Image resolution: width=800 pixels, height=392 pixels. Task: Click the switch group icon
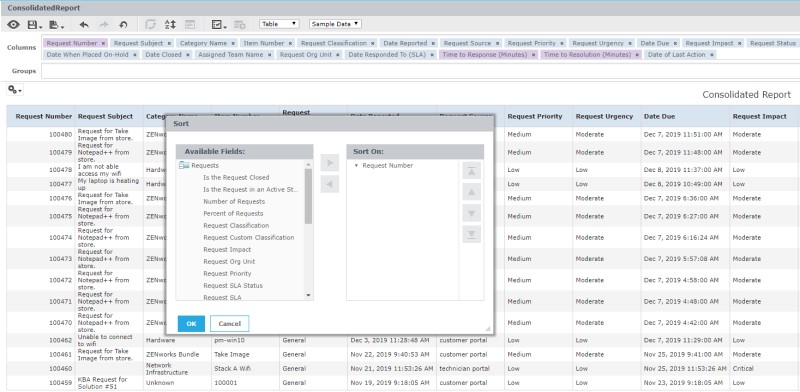pos(151,24)
